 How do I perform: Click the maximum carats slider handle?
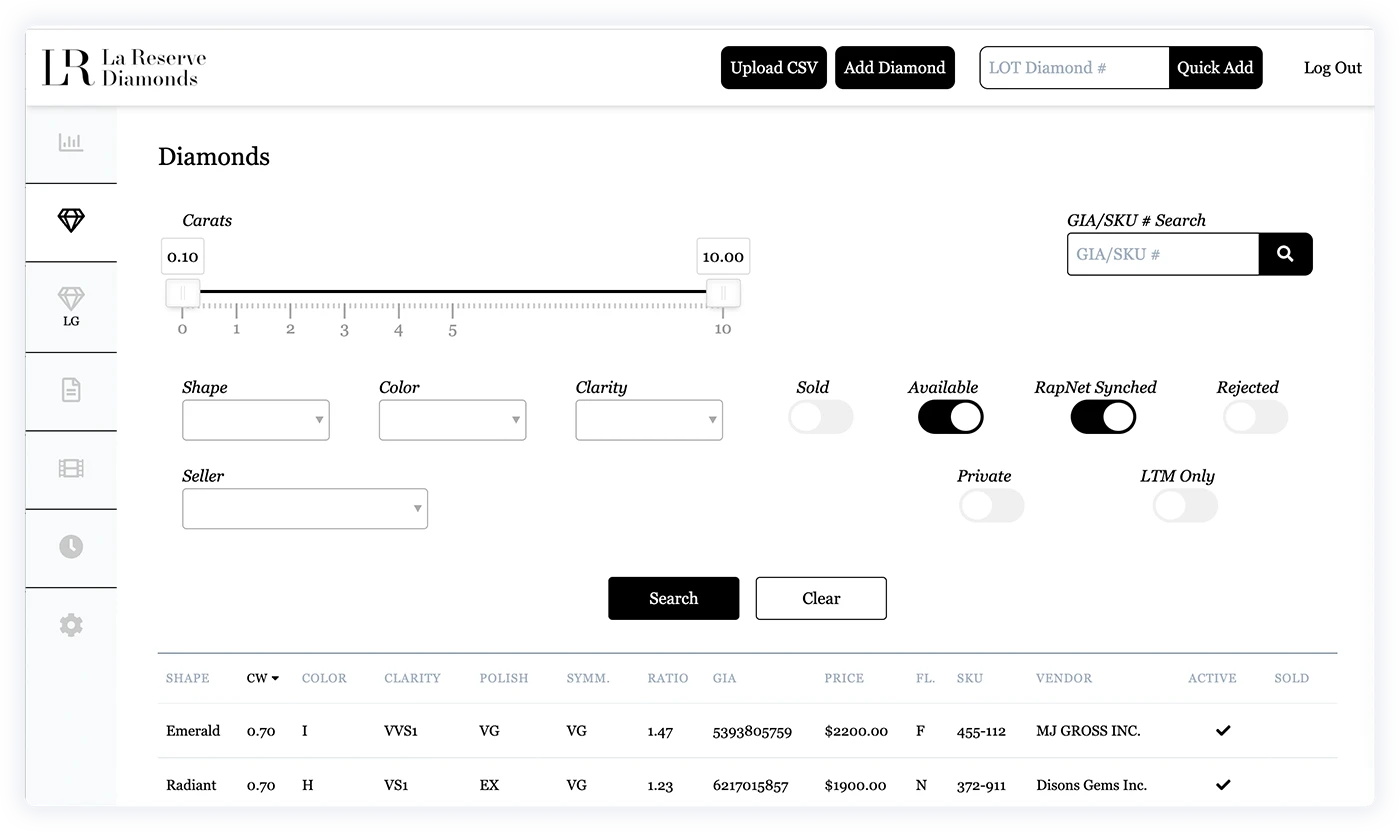pyautogui.click(x=723, y=293)
